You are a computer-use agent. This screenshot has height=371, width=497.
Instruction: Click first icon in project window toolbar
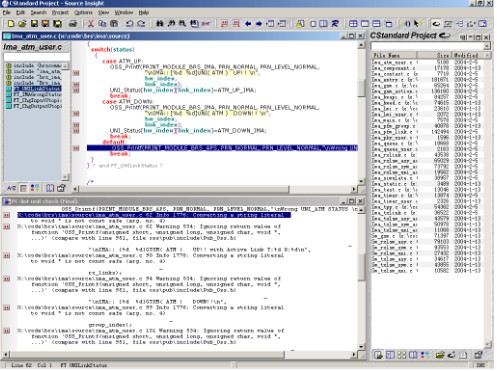click(x=378, y=355)
